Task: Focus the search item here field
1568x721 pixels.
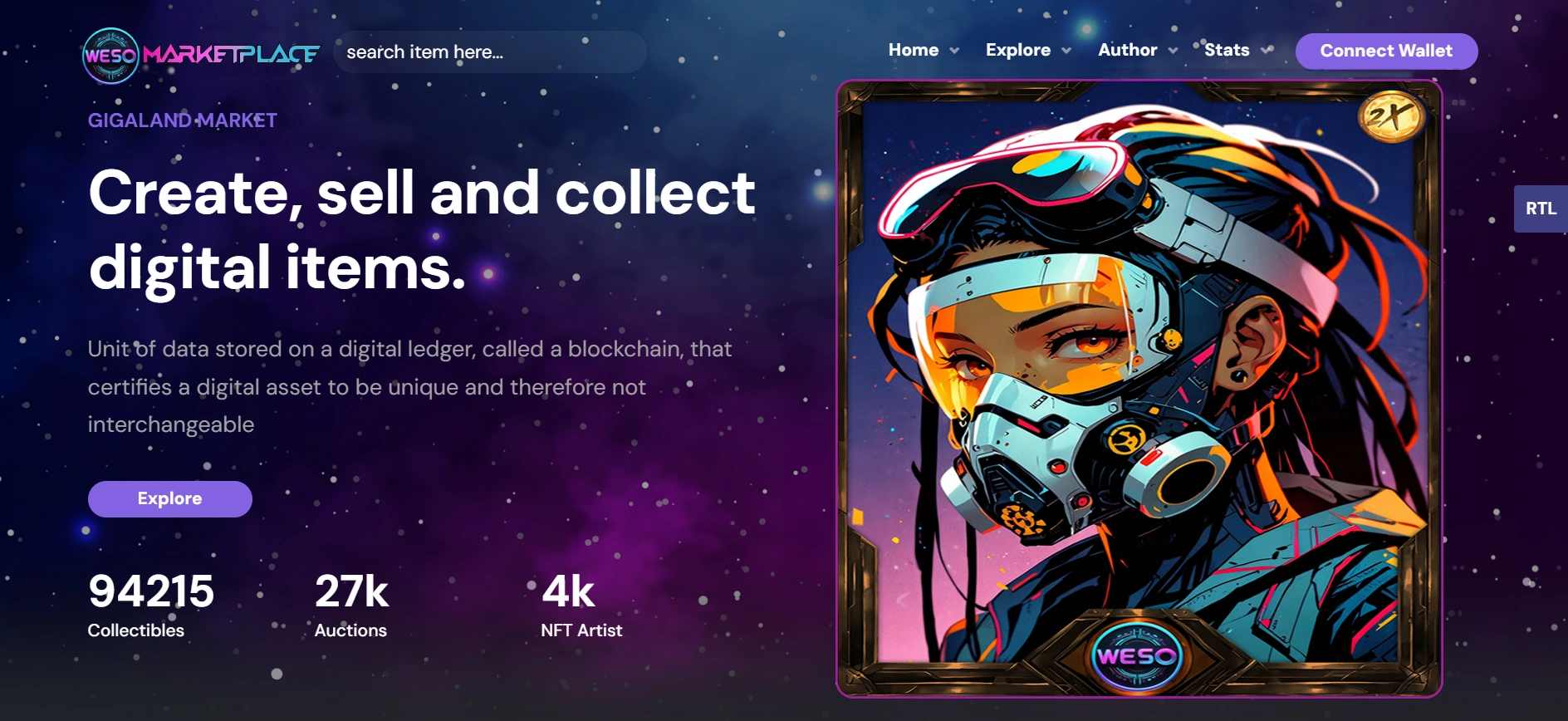Action: [x=490, y=51]
